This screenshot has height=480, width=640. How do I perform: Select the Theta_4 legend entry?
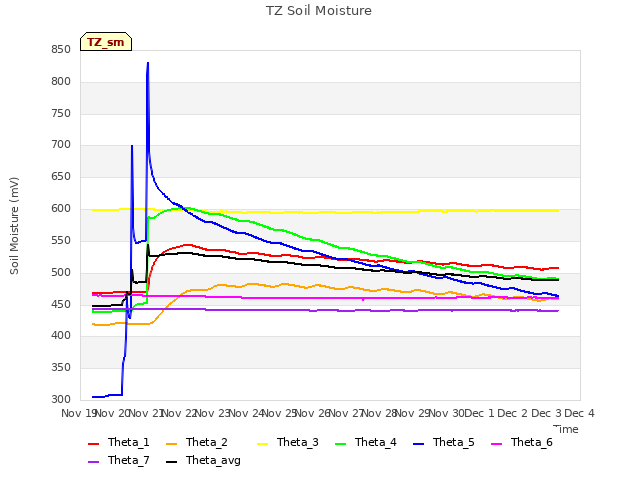click(366, 442)
